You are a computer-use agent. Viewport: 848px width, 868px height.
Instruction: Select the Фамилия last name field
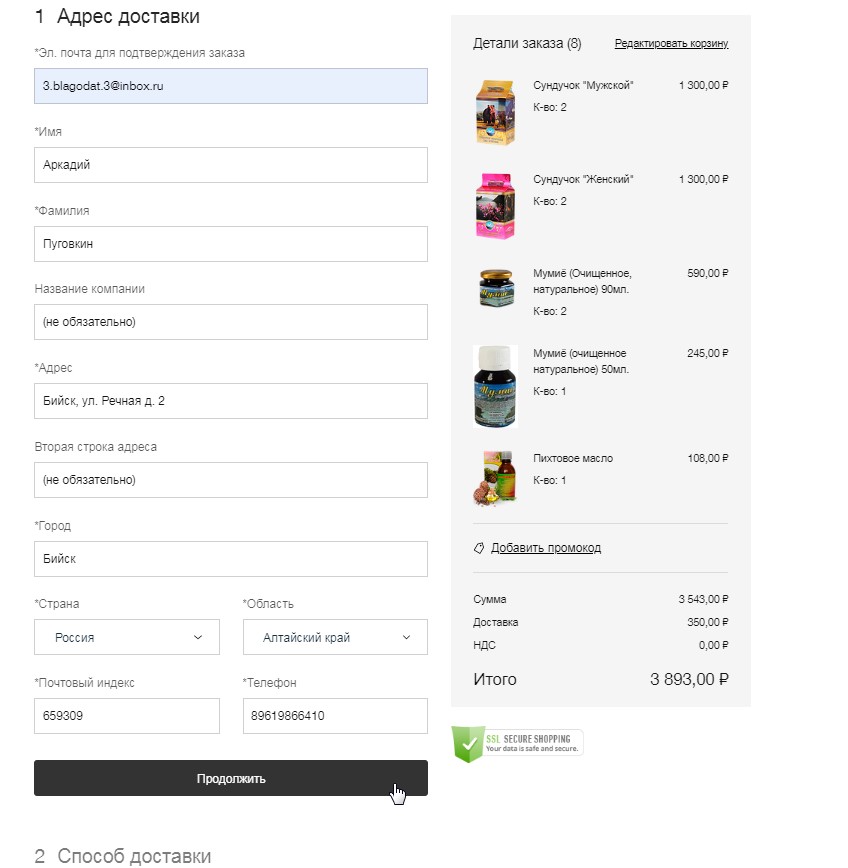[x=230, y=244]
